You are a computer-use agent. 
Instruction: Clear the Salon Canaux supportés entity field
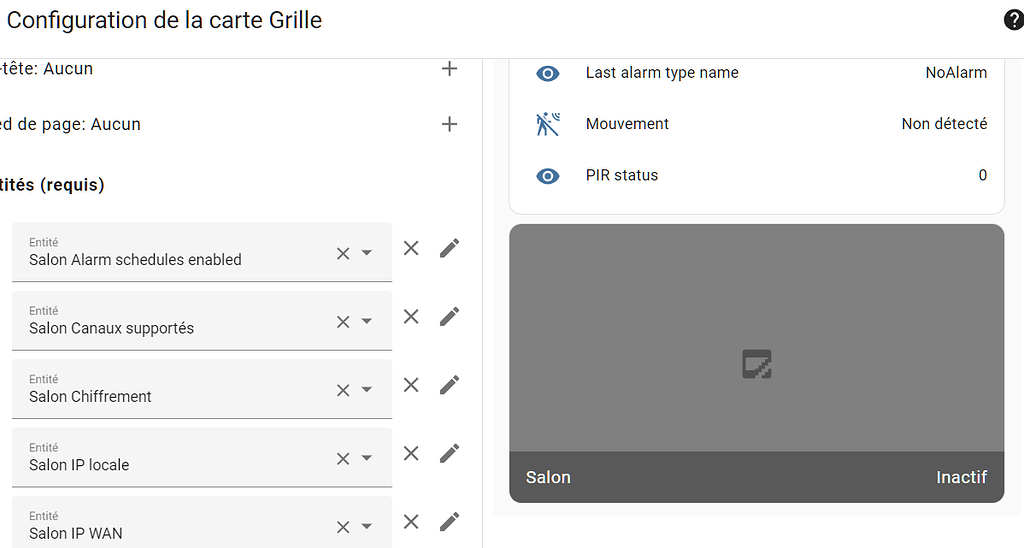tap(343, 322)
